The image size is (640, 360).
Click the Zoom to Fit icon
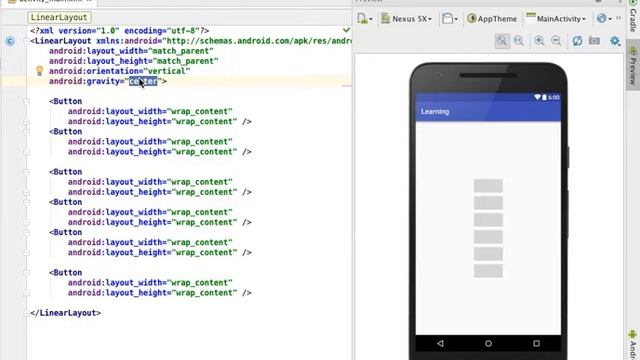502,41
